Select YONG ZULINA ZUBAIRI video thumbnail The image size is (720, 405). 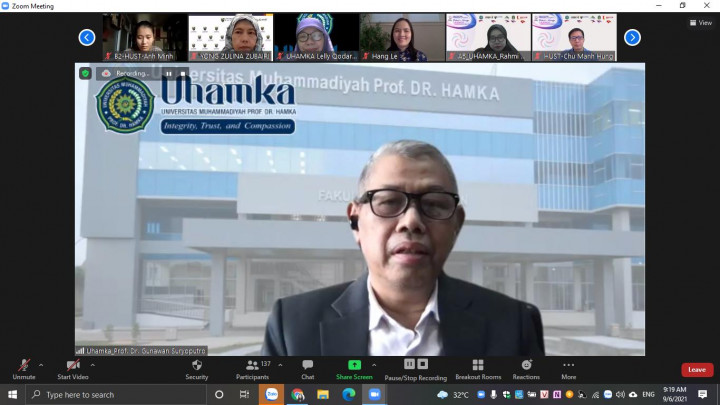pyautogui.click(x=231, y=37)
